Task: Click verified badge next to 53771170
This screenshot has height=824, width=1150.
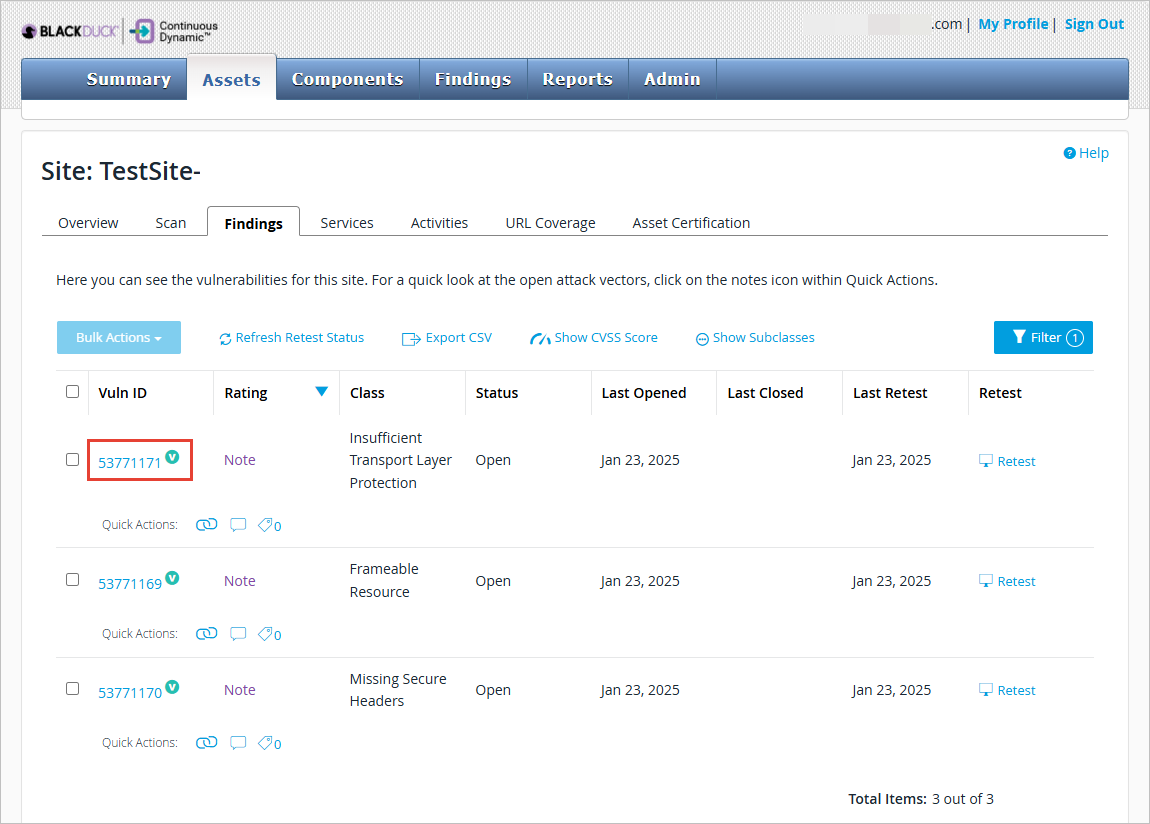Action: 172,687
